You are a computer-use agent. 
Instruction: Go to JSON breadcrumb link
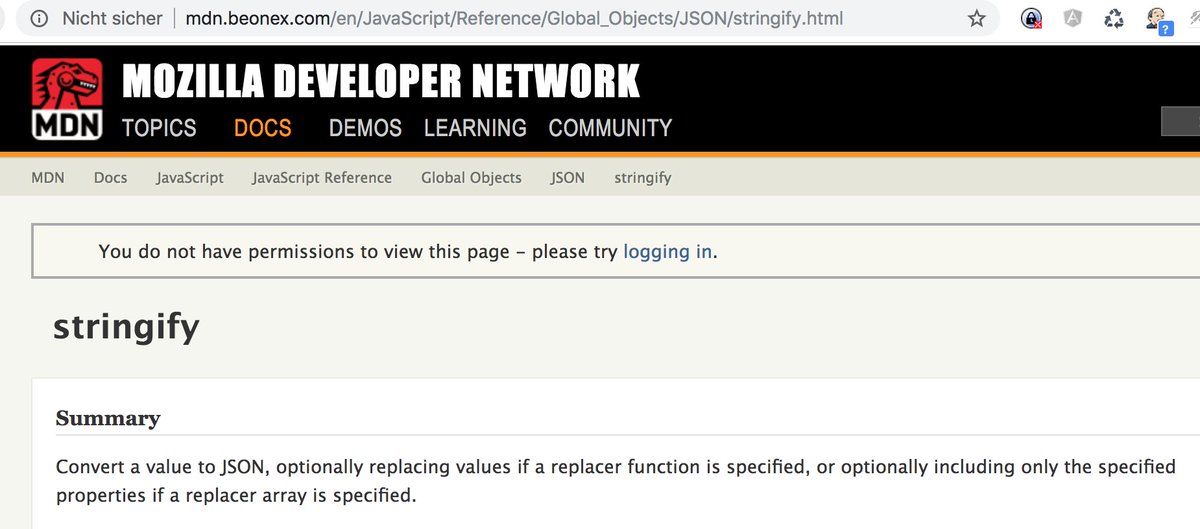[x=568, y=177]
